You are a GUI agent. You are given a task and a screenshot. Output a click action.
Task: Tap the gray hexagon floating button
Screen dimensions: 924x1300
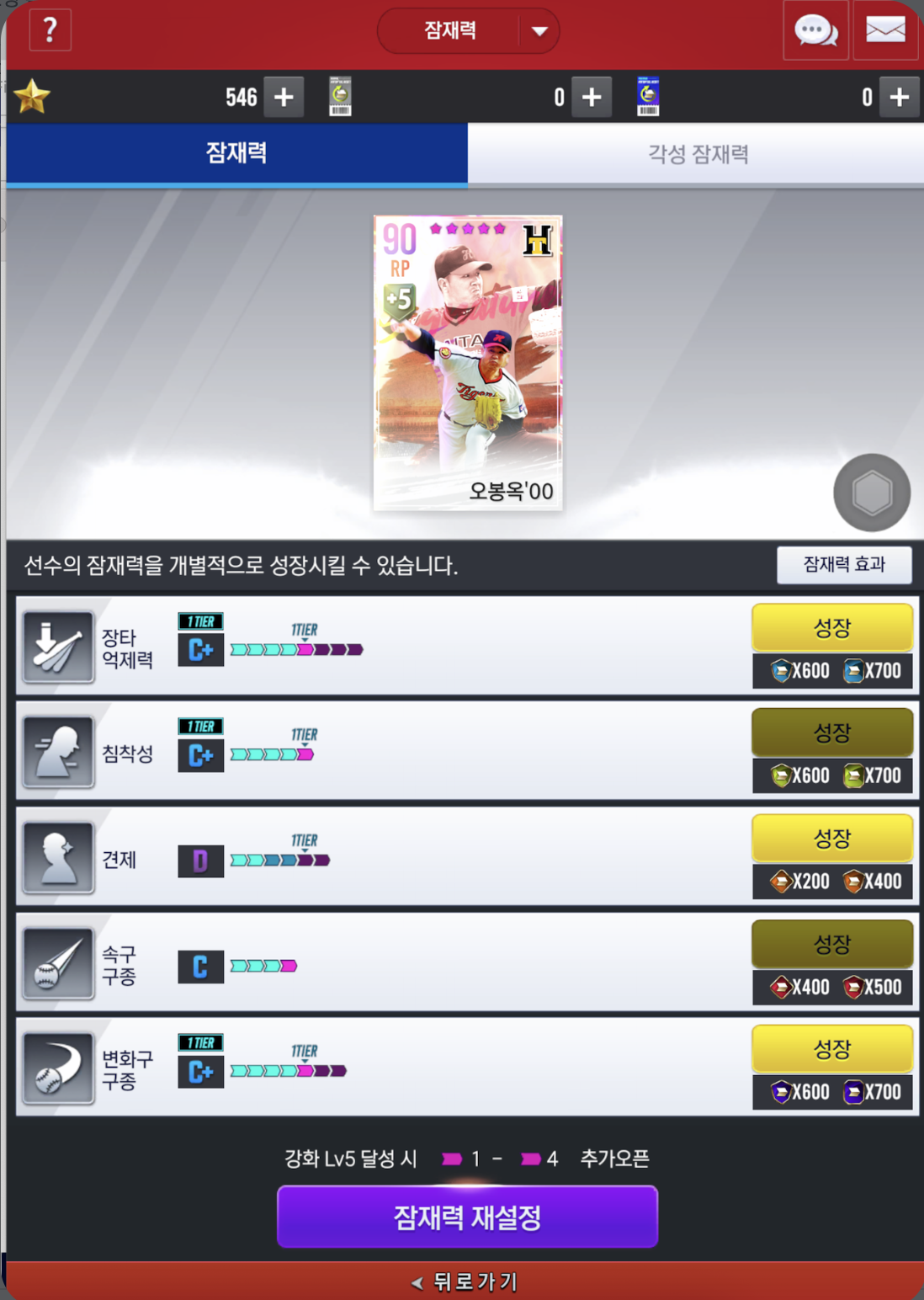872,493
